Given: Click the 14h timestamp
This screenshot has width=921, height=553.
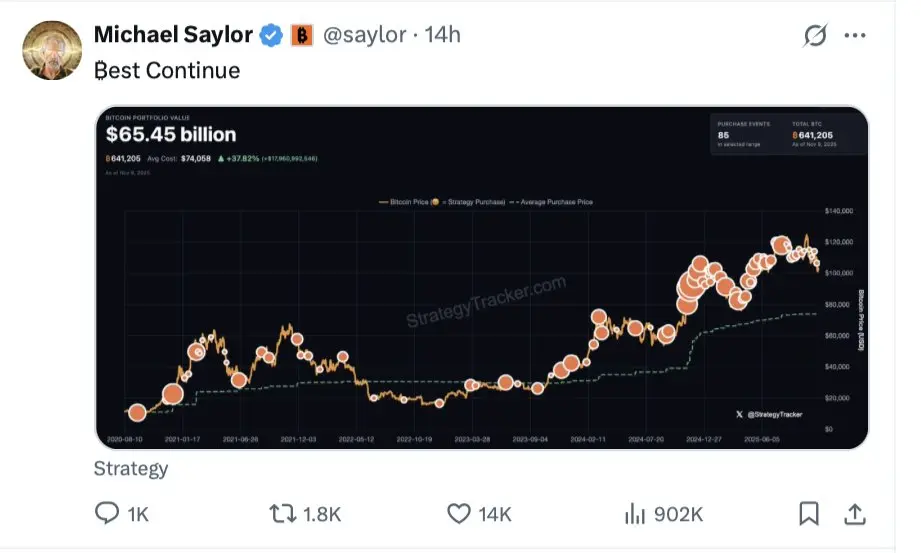Looking at the screenshot, I should 443,35.
